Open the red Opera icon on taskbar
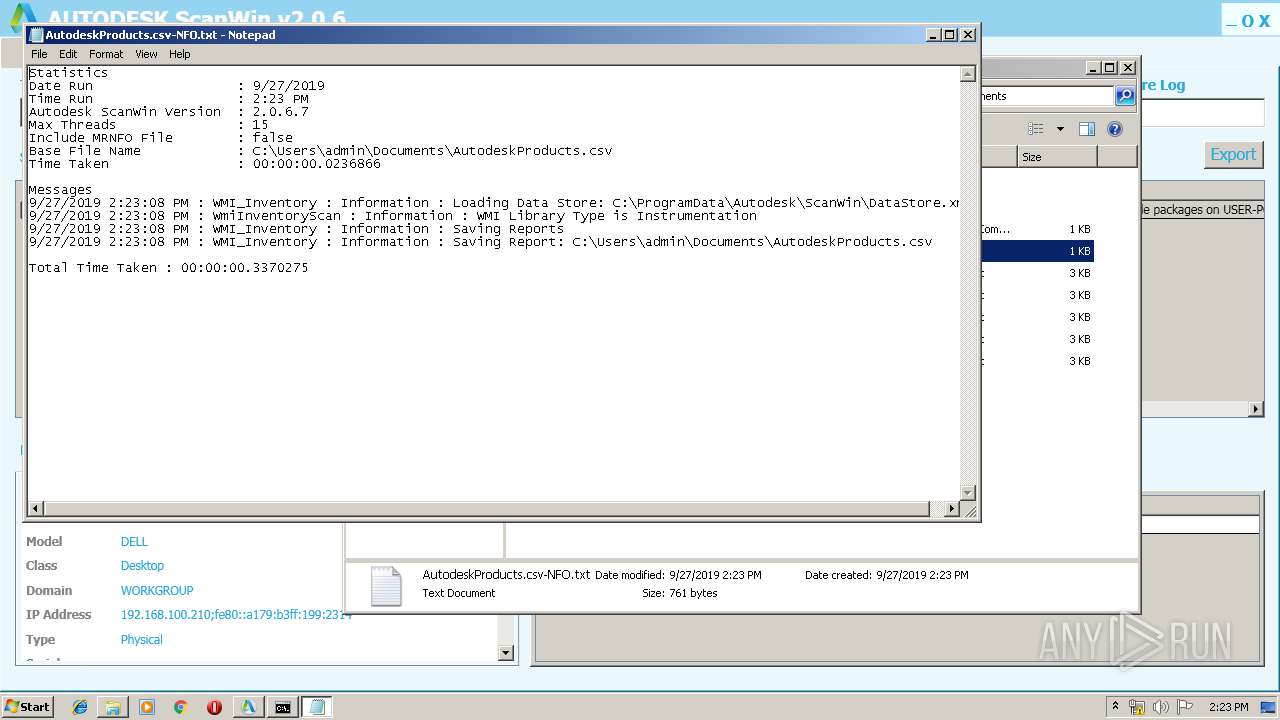 pyautogui.click(x=214, y=707)
